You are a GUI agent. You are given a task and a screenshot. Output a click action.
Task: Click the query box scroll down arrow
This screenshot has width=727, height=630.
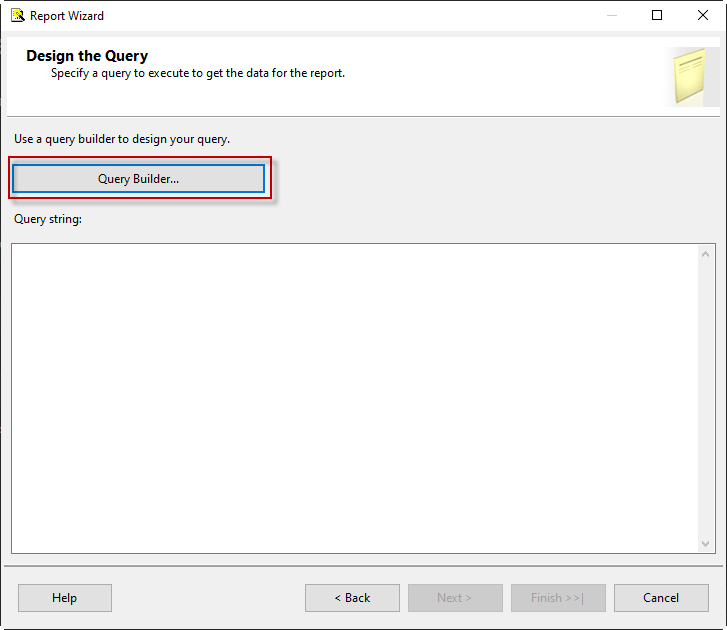(705, 543)
